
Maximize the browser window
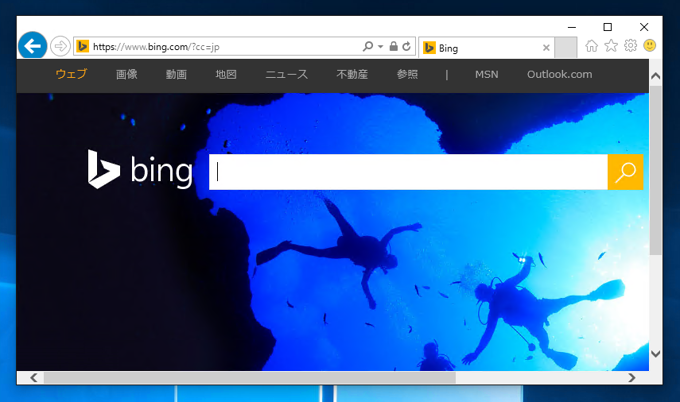click(608, 27)
